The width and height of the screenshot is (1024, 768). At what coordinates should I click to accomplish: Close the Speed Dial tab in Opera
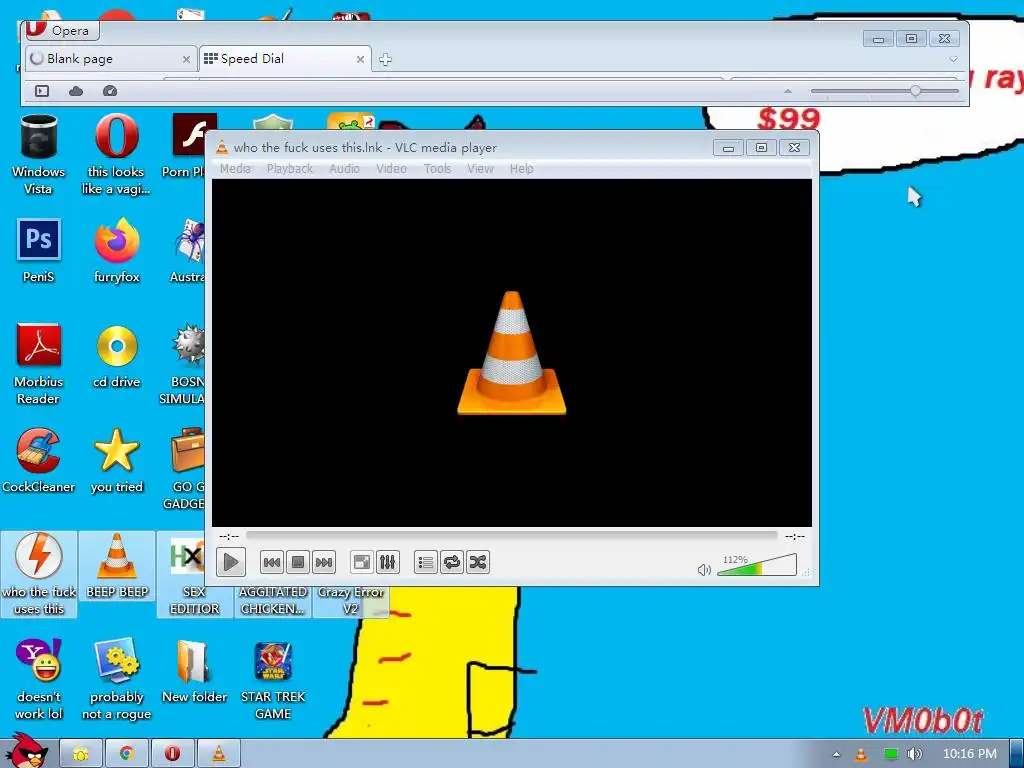pos(360,59)
